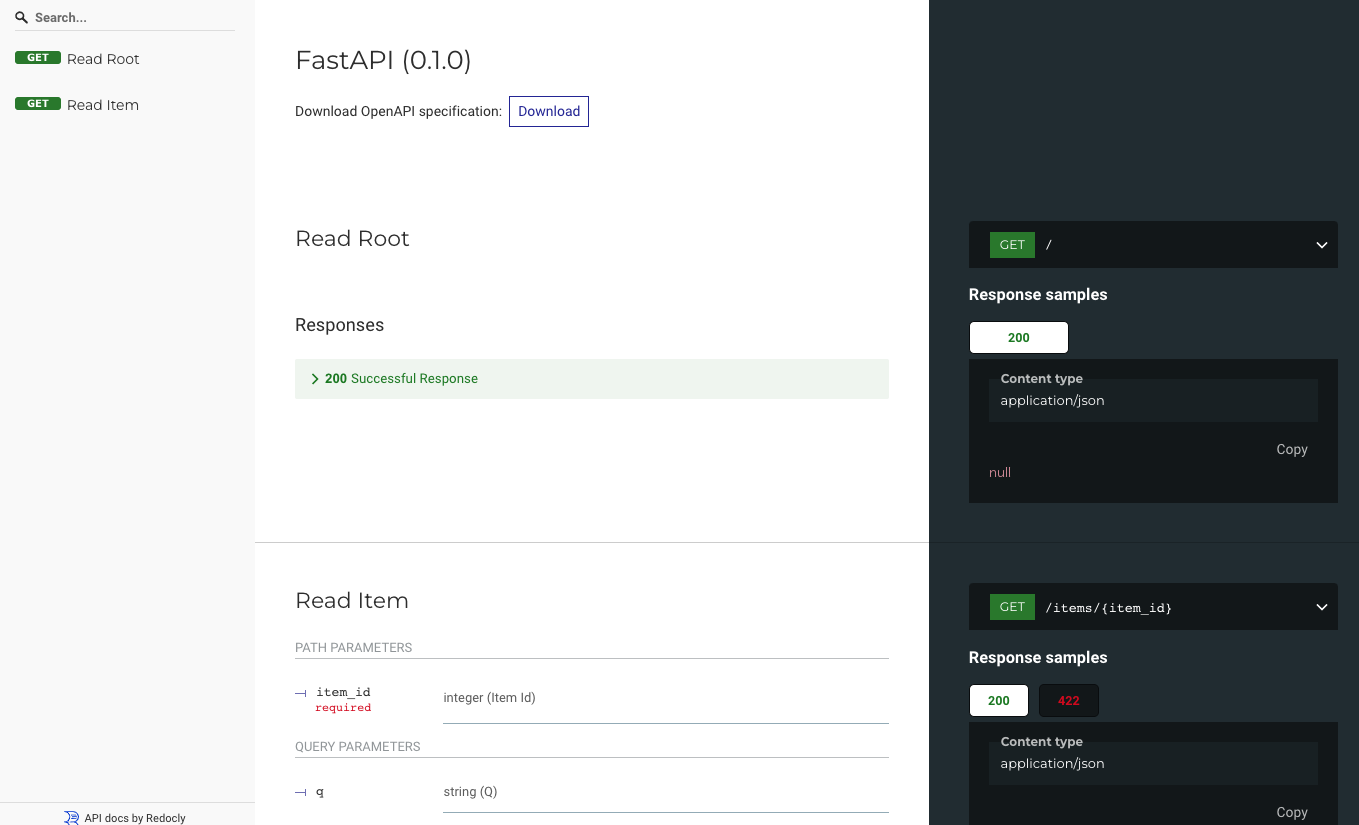Click the PATH PARAMETERS label
The width and height of the screenshot is (1359, 825).
click(354, 648)
